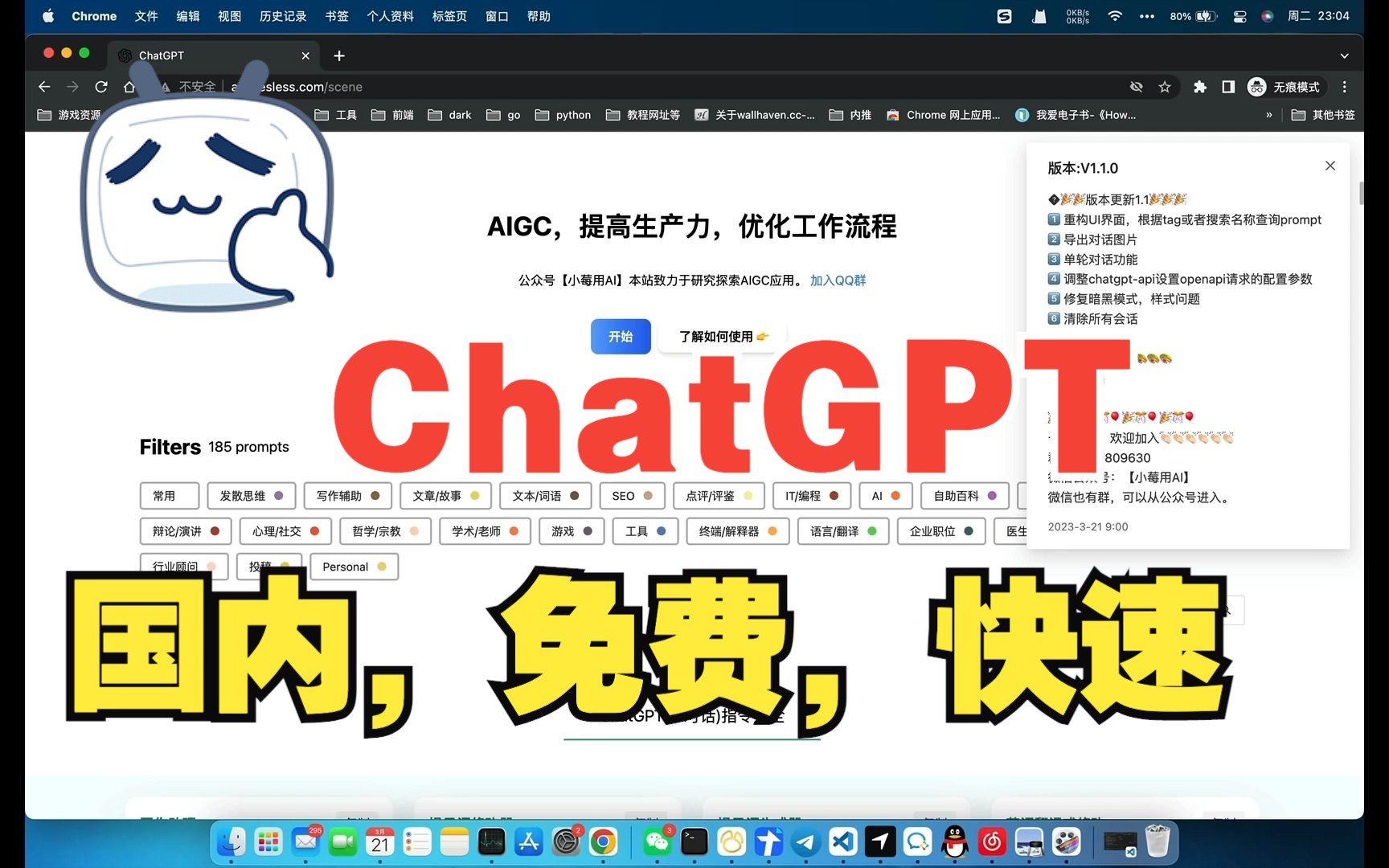
Task: Start NetEase Cloud Music from the Dock
Action: coord(992,842)
